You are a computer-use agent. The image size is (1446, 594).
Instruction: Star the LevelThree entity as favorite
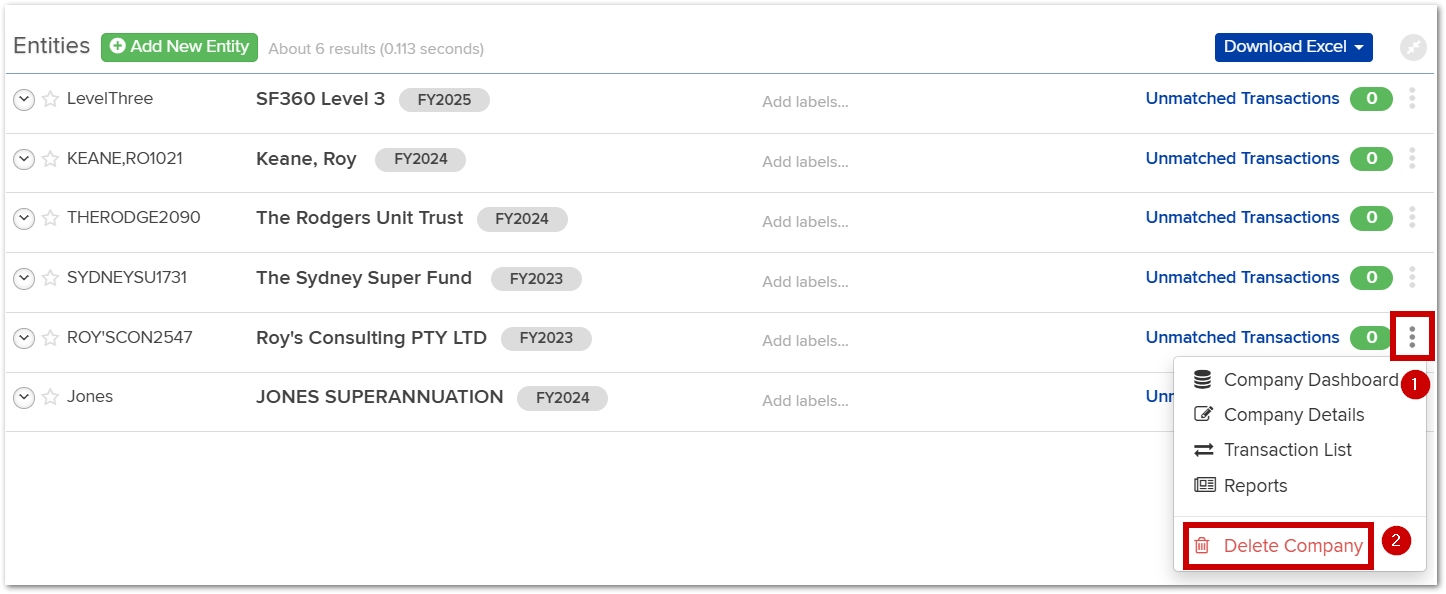pyautogui.click(x=50, y=99)
